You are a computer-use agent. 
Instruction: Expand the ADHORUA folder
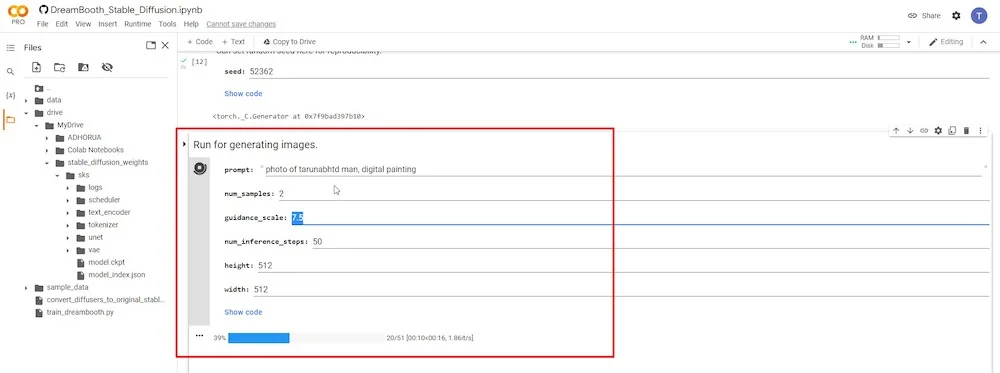click(x=47, y=138)
